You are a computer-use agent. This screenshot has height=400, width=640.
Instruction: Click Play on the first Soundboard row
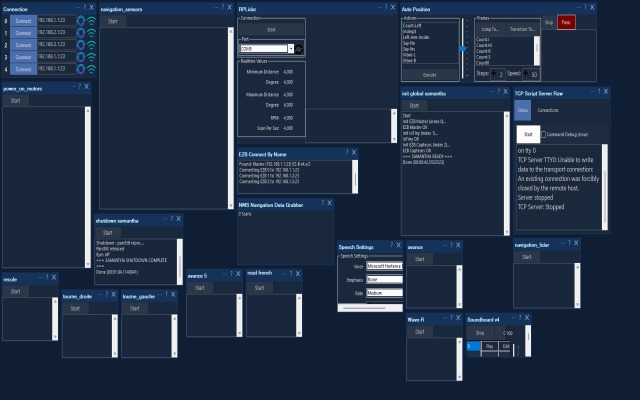pyautogui.click(x=489, y=346)
